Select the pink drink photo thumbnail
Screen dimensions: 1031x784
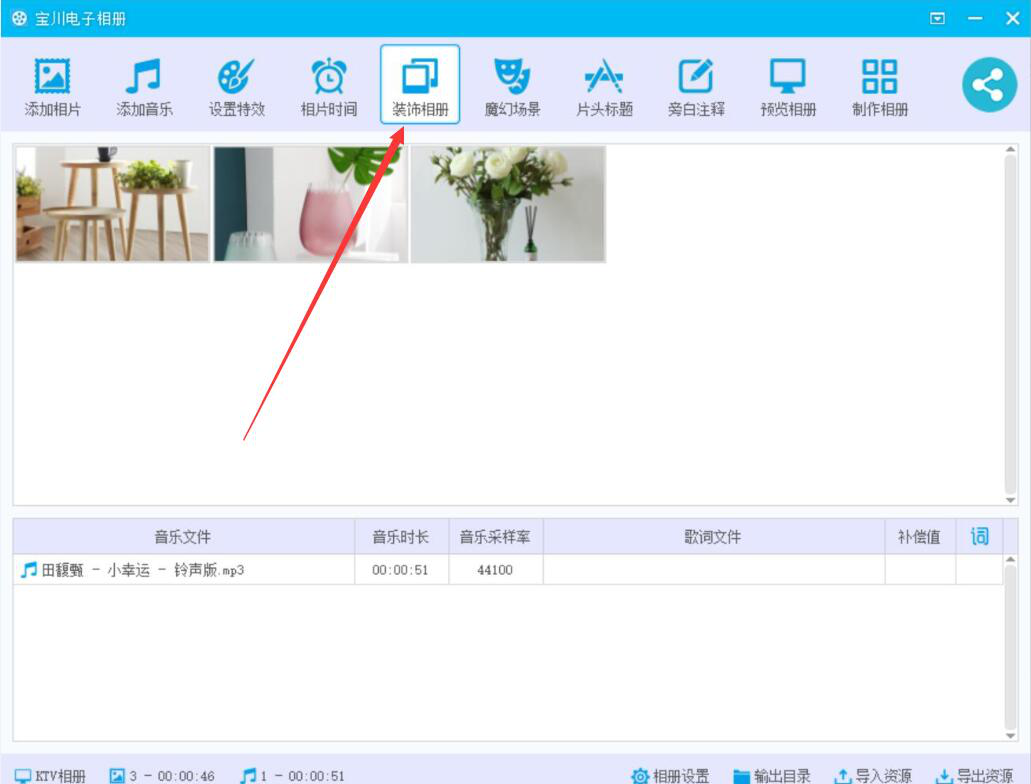pos(310,204)
